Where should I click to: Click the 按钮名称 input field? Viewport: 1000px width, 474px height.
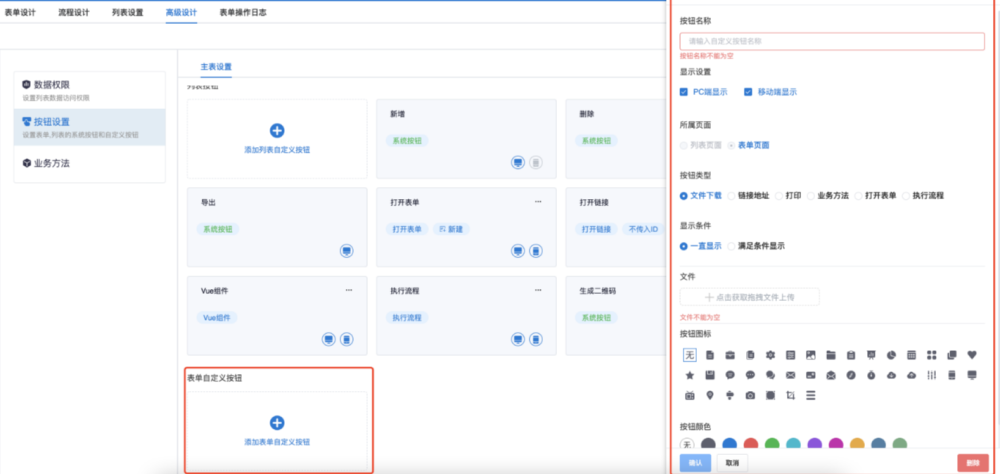[832, 41]
